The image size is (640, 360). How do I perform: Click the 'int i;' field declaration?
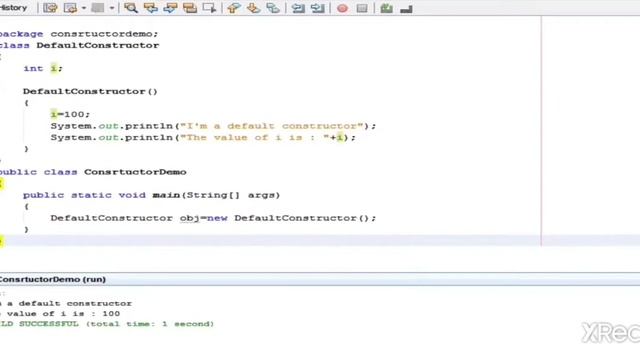[43, 69]
